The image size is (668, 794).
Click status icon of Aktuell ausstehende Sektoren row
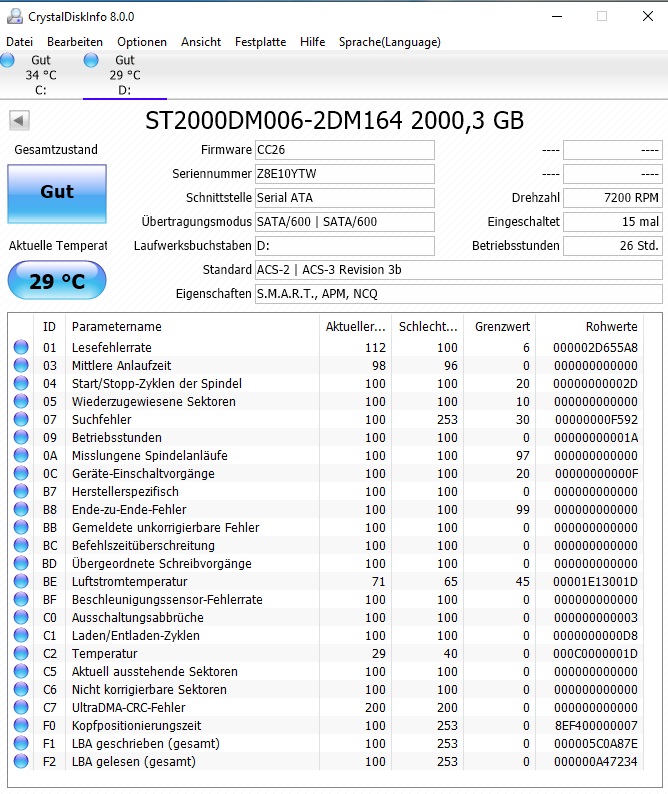21,671
